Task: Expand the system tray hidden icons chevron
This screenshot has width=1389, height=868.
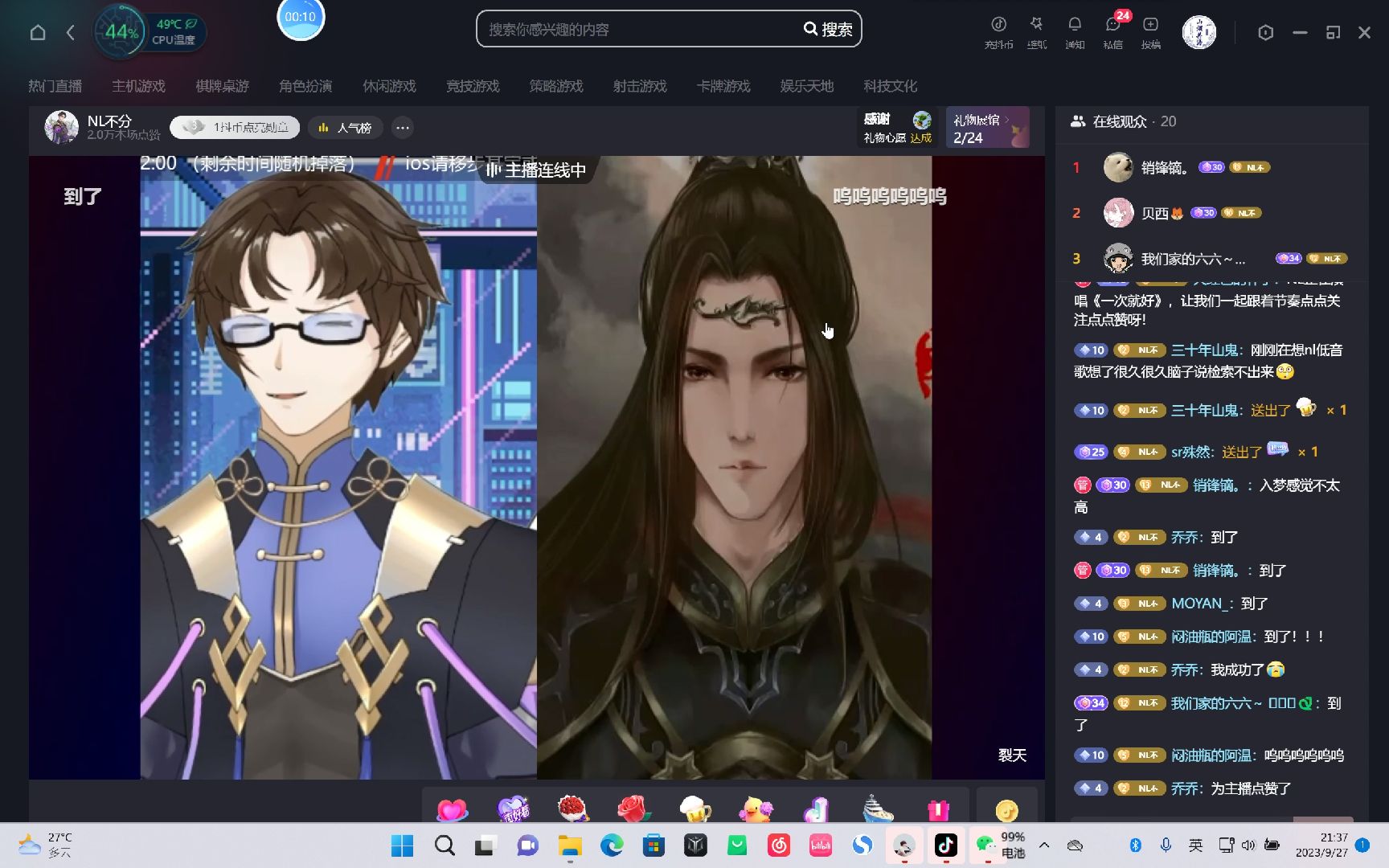Action: tap(1044, 845)
